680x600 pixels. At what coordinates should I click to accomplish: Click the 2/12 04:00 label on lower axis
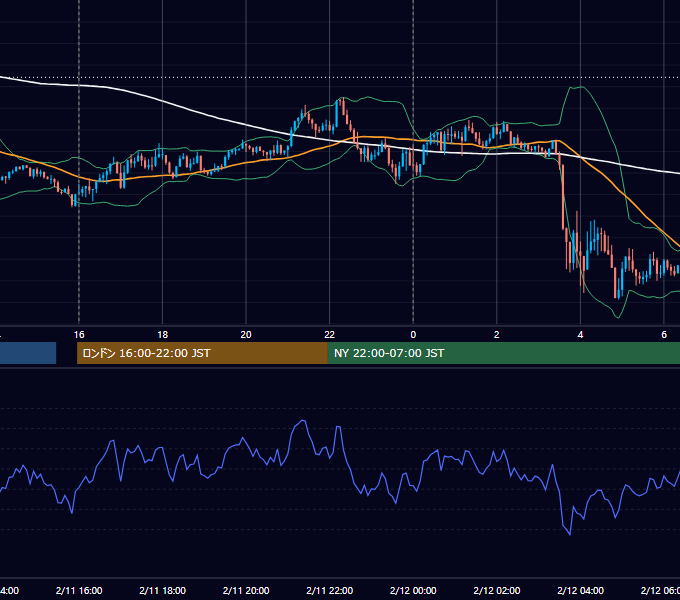pyautogui.click(x=580, y=590)
